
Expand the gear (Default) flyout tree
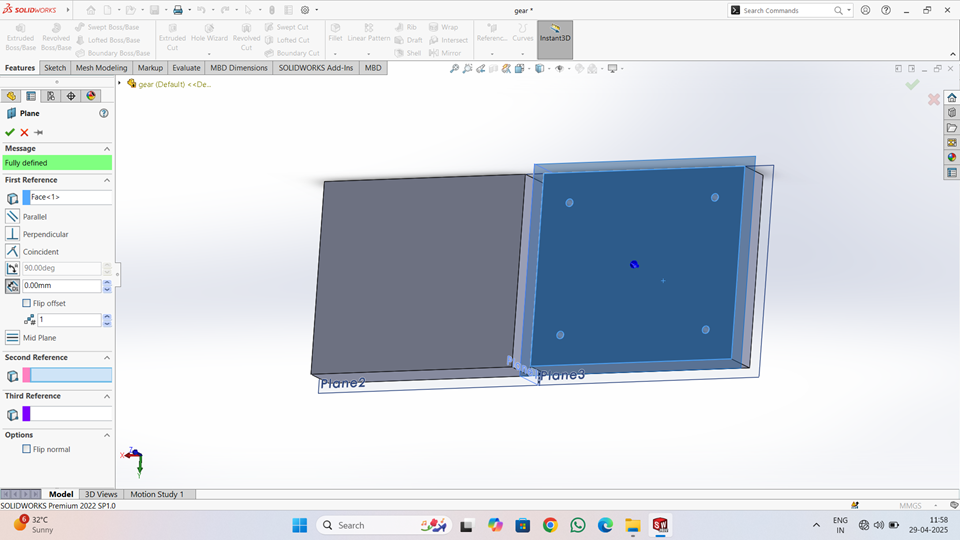pos(119,83)
